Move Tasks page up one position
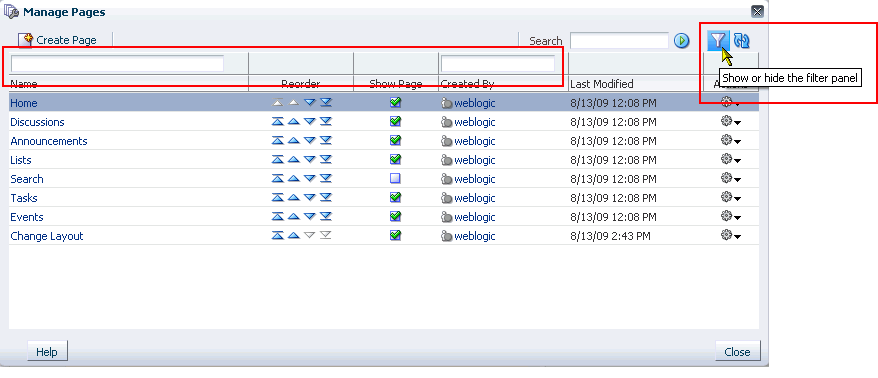Image resolution: width=878 pixels, height=378 pixels. tap(293, 198)
